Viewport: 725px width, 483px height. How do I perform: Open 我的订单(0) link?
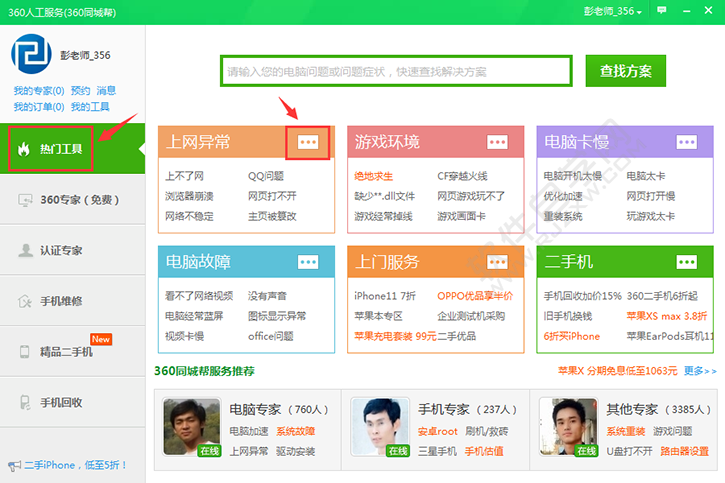(x=39, y=107)
